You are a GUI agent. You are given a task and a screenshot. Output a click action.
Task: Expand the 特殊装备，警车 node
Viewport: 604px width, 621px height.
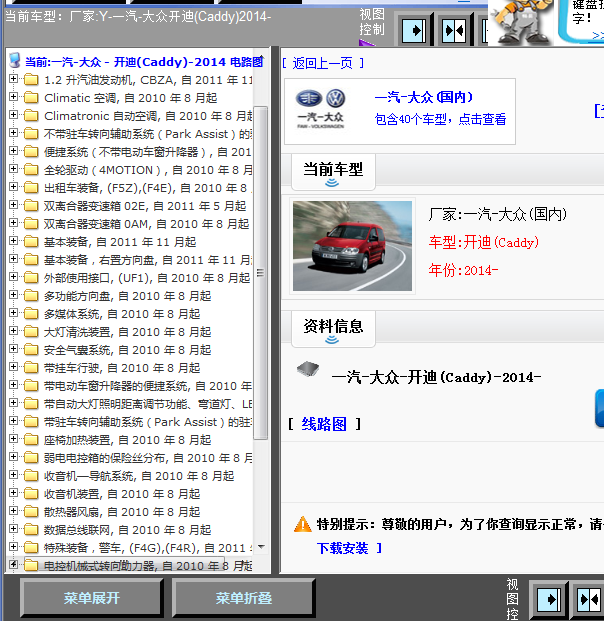(x=13, y=547)
